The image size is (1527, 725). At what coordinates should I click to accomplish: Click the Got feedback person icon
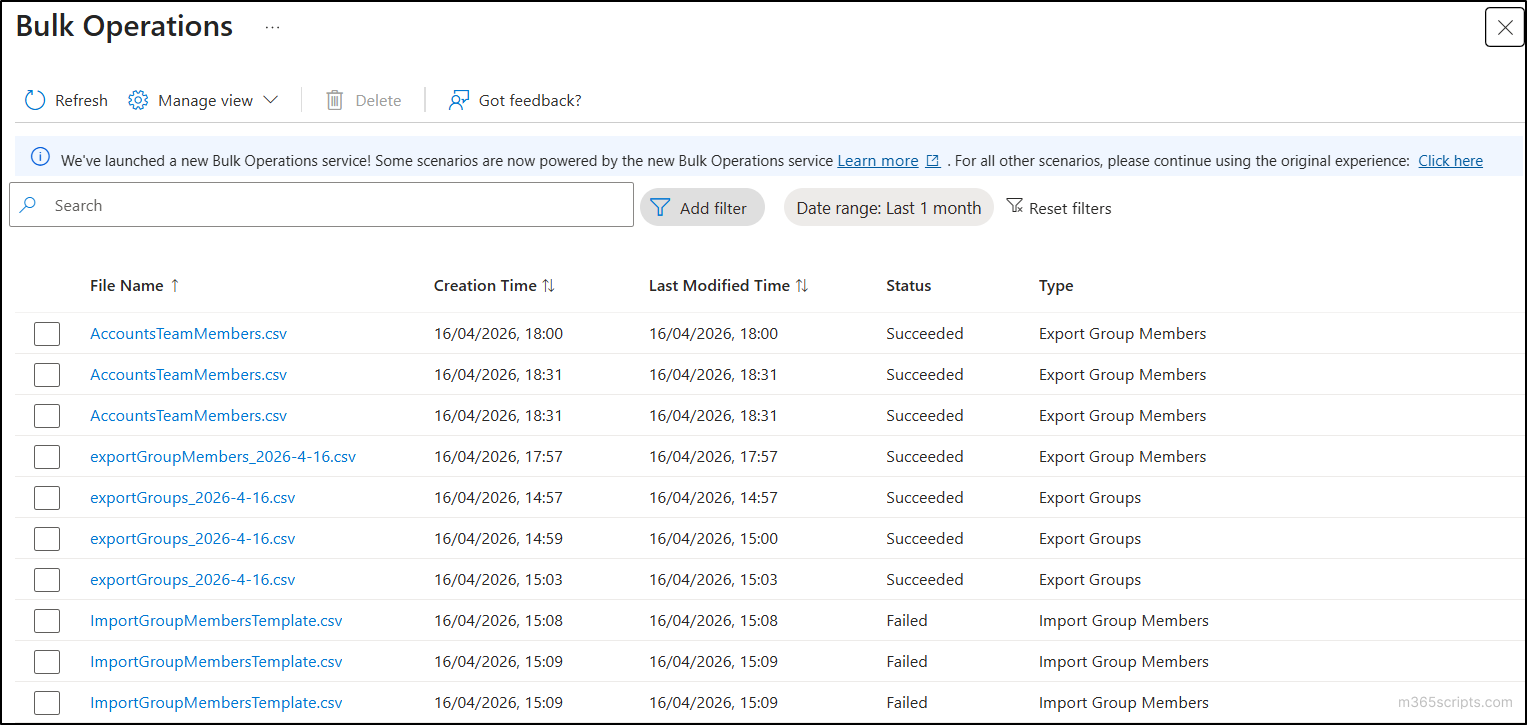pyautogui.click(x=459, y=100)
